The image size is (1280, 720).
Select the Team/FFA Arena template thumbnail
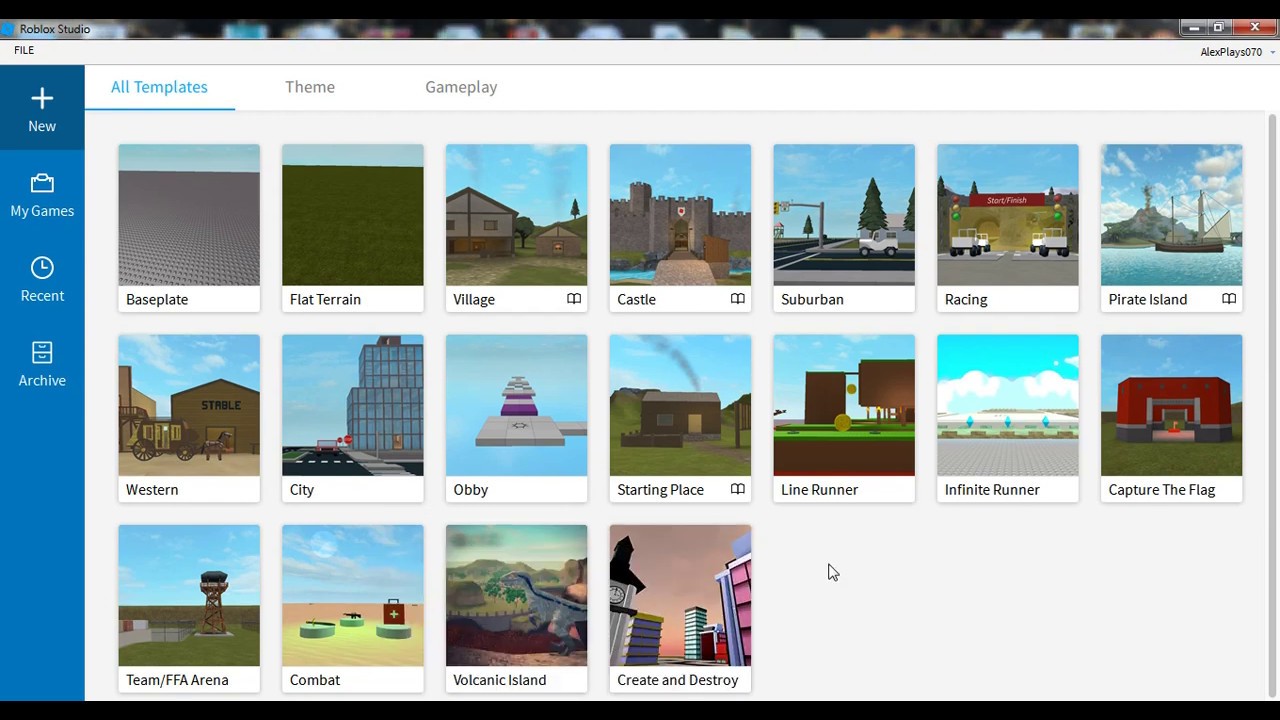(189, 595)
